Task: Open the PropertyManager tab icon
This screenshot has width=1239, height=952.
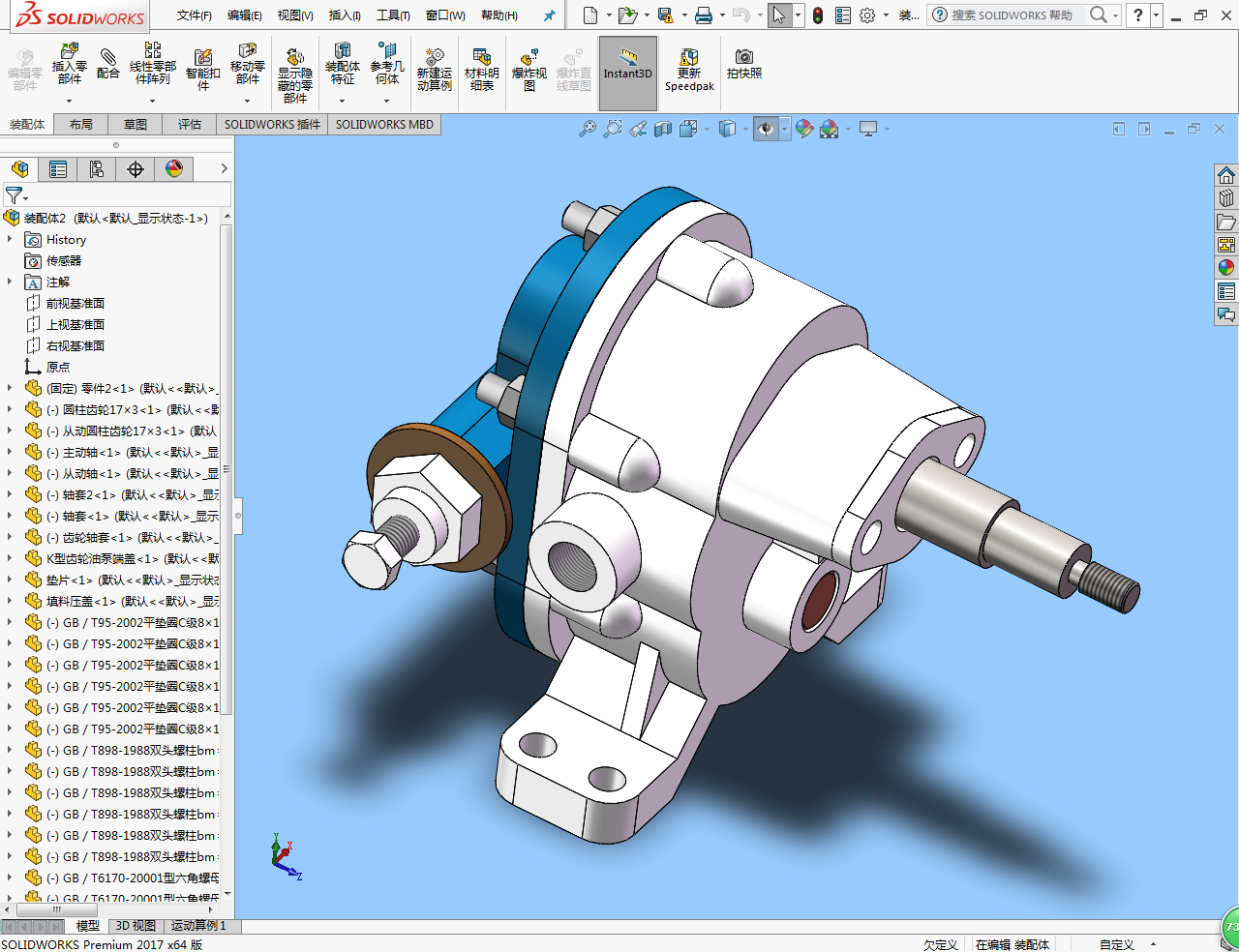Action: pyautogui.click(x=58, y=169)
